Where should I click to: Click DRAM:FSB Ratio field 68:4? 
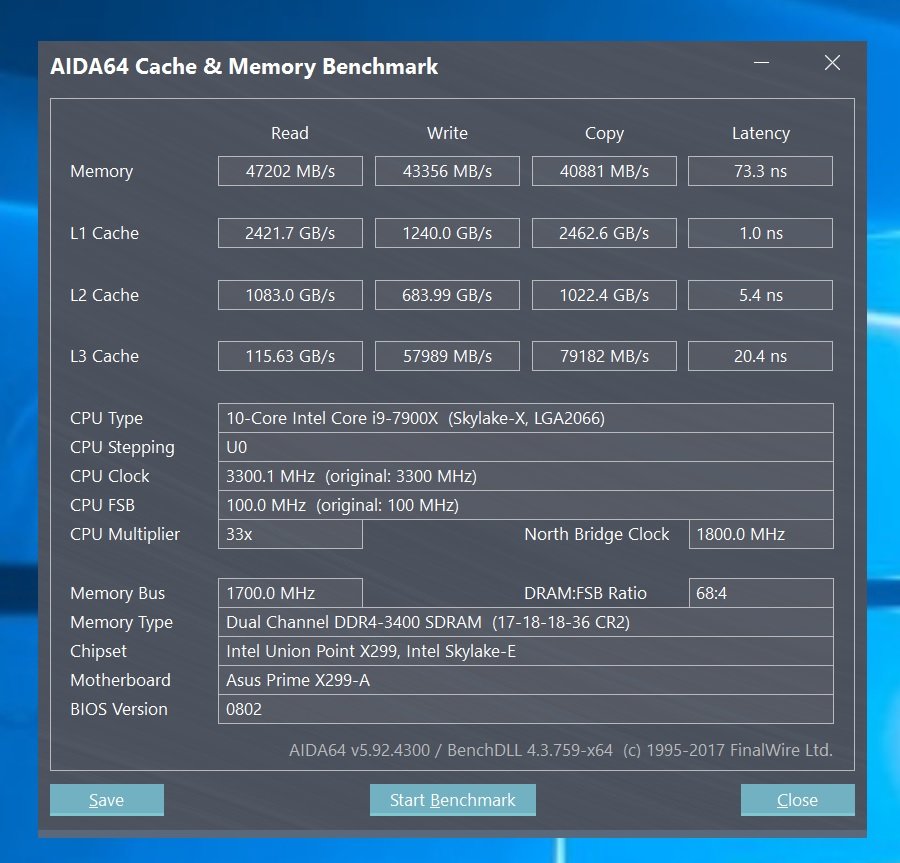coord(761,593)
